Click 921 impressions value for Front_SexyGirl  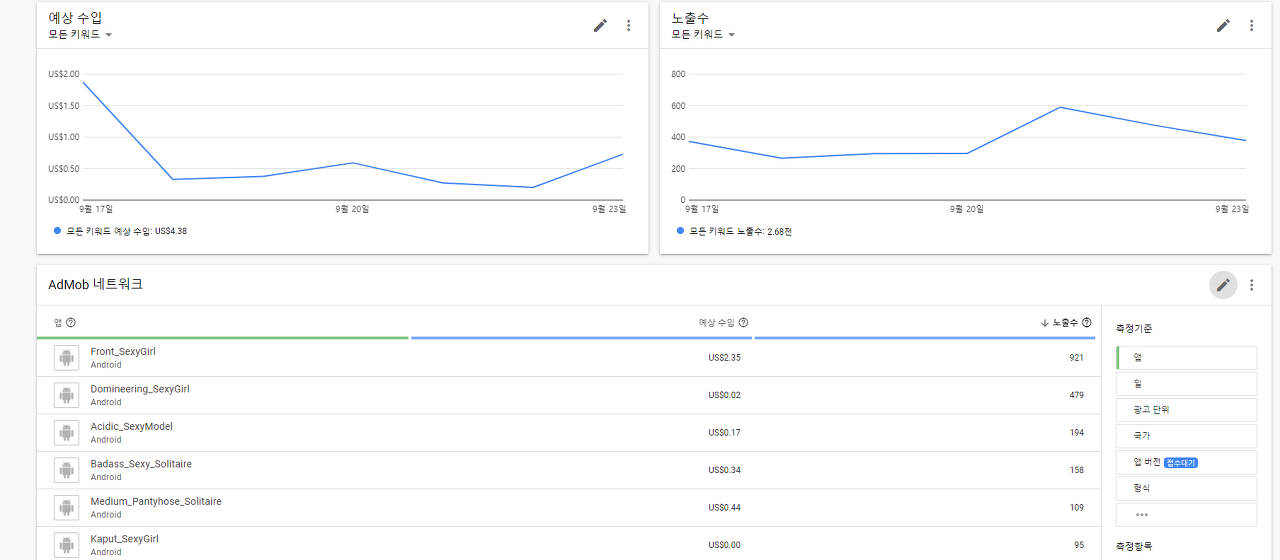[1076, 358]
